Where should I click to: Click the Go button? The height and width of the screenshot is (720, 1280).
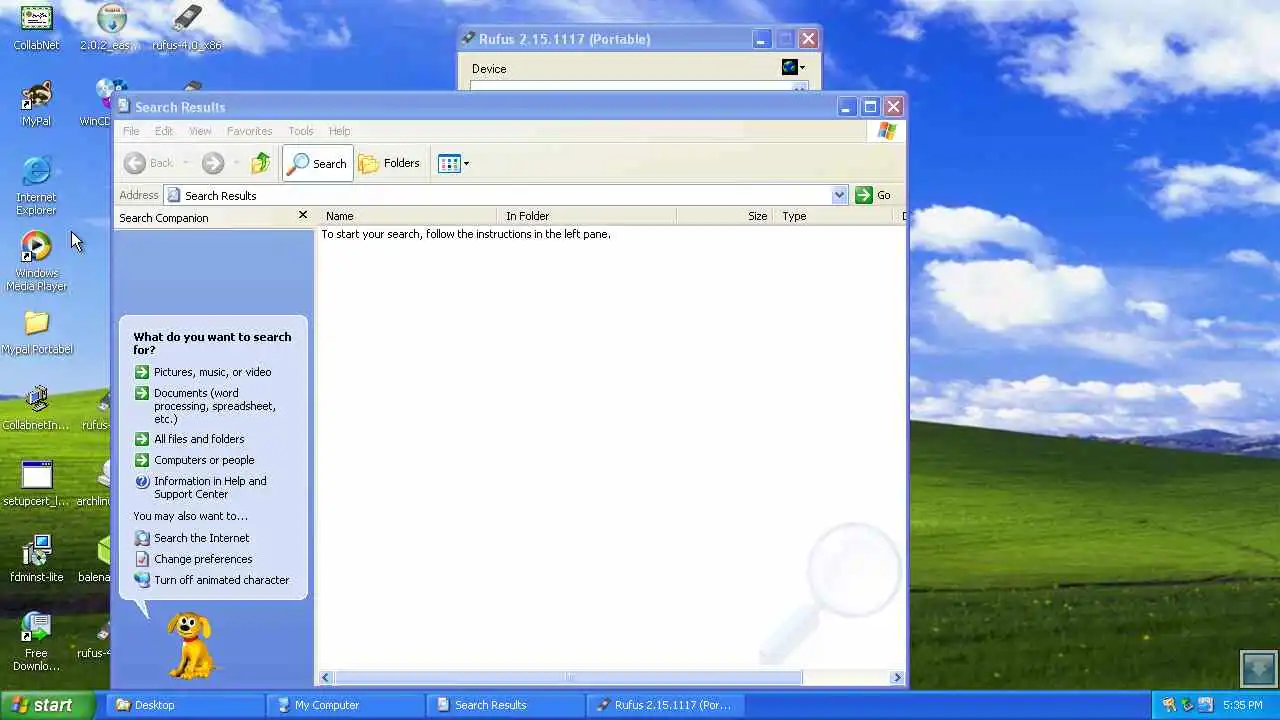point(873,195)
